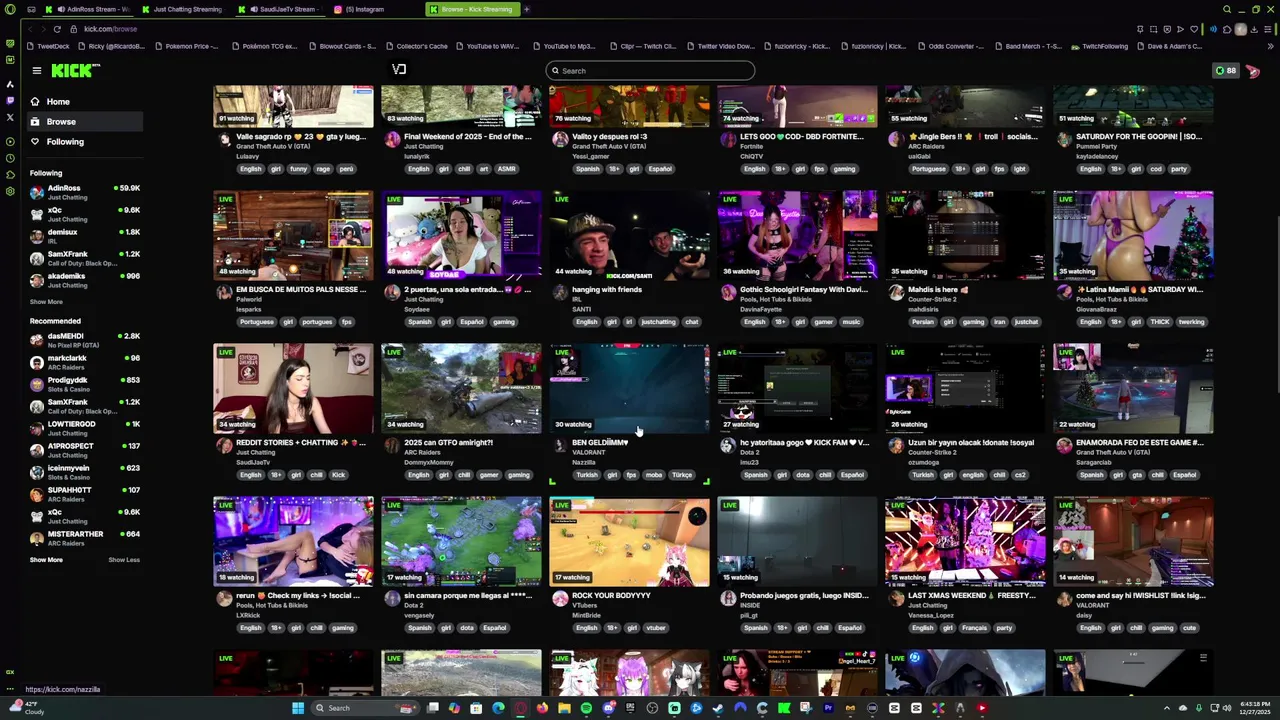Click Gothic Schoolgirl Fantasy stream title
This screenshot has height=720, width=1280.
coord(804,289)
